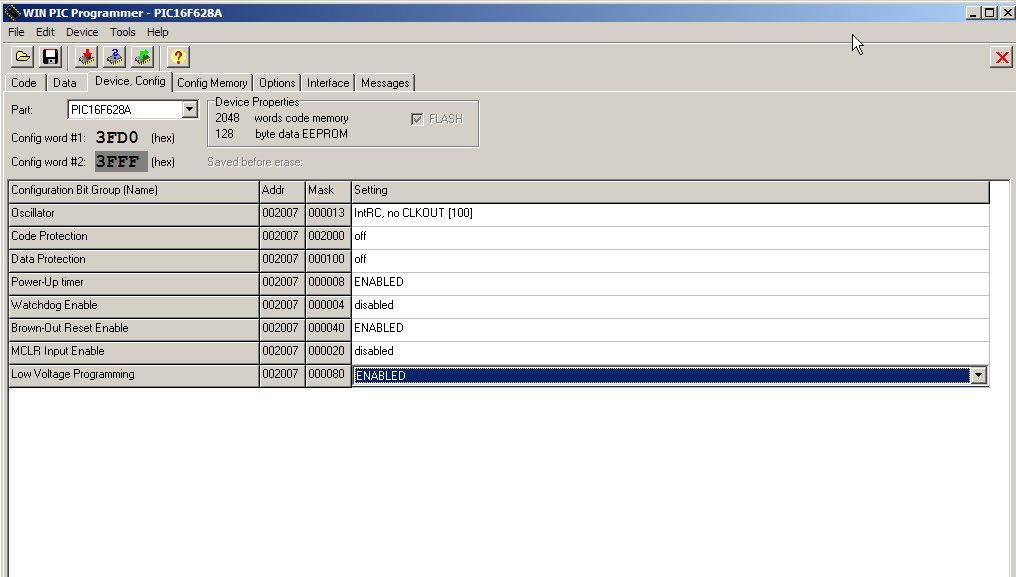The image size is (1016, 577).
Task: Click the Watchdog Enable row address 002007
Action: pyautogui.click(x=281, y=305)
